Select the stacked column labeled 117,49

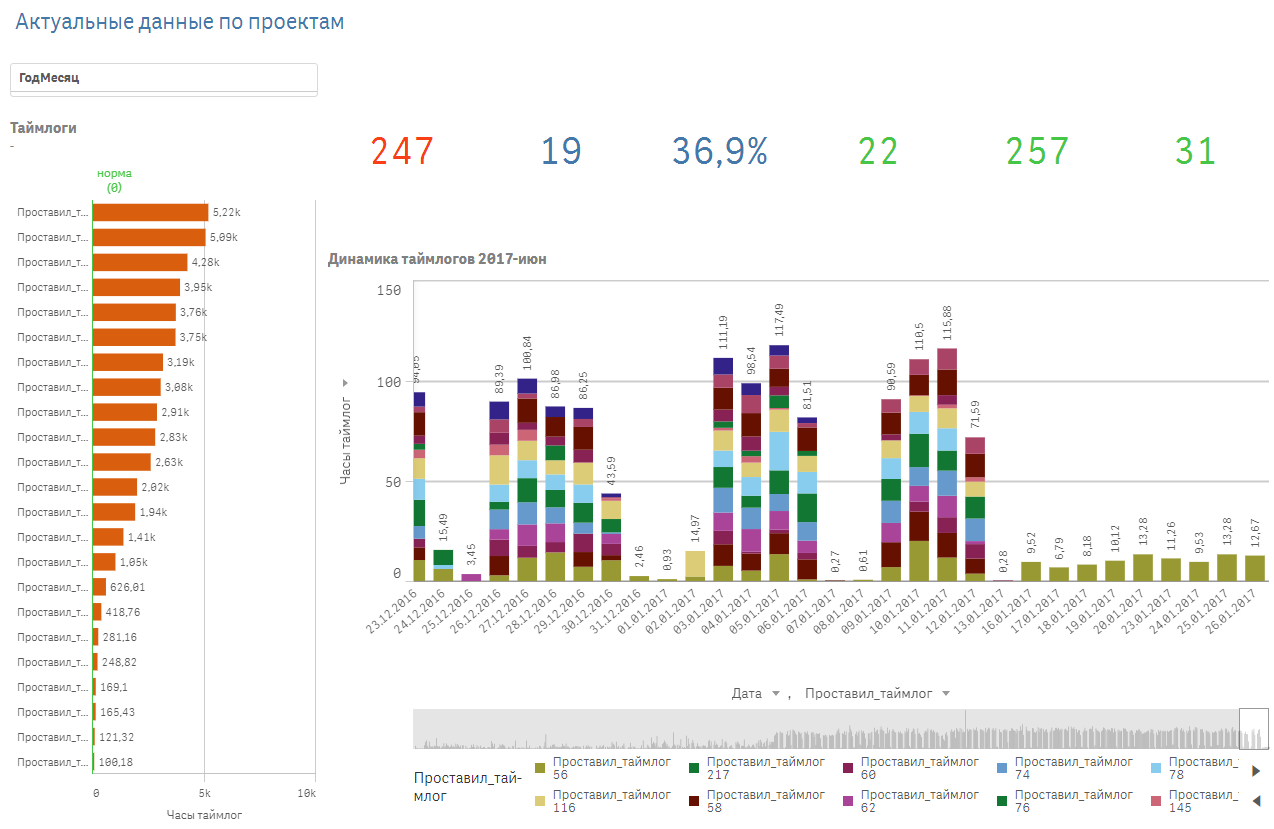779,460
